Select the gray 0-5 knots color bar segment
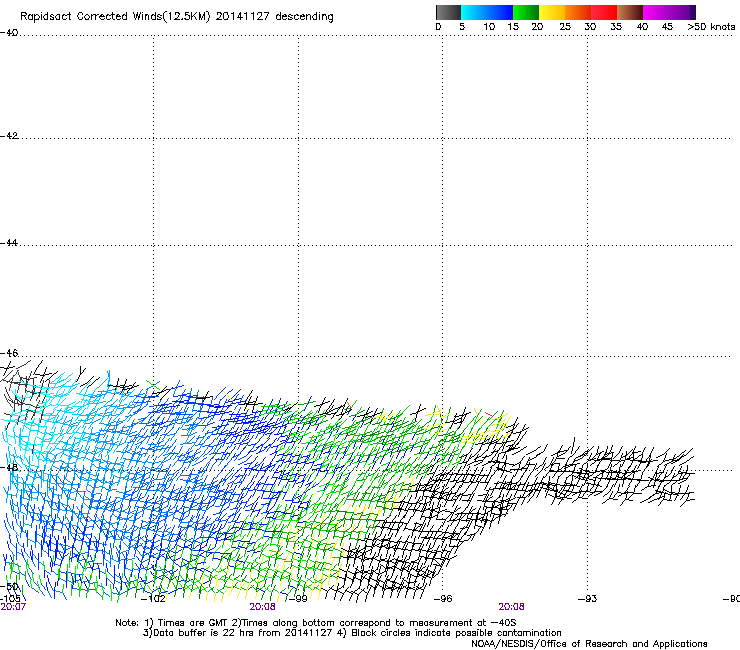This screenshot has width=740, height=650. pos(448,12)
